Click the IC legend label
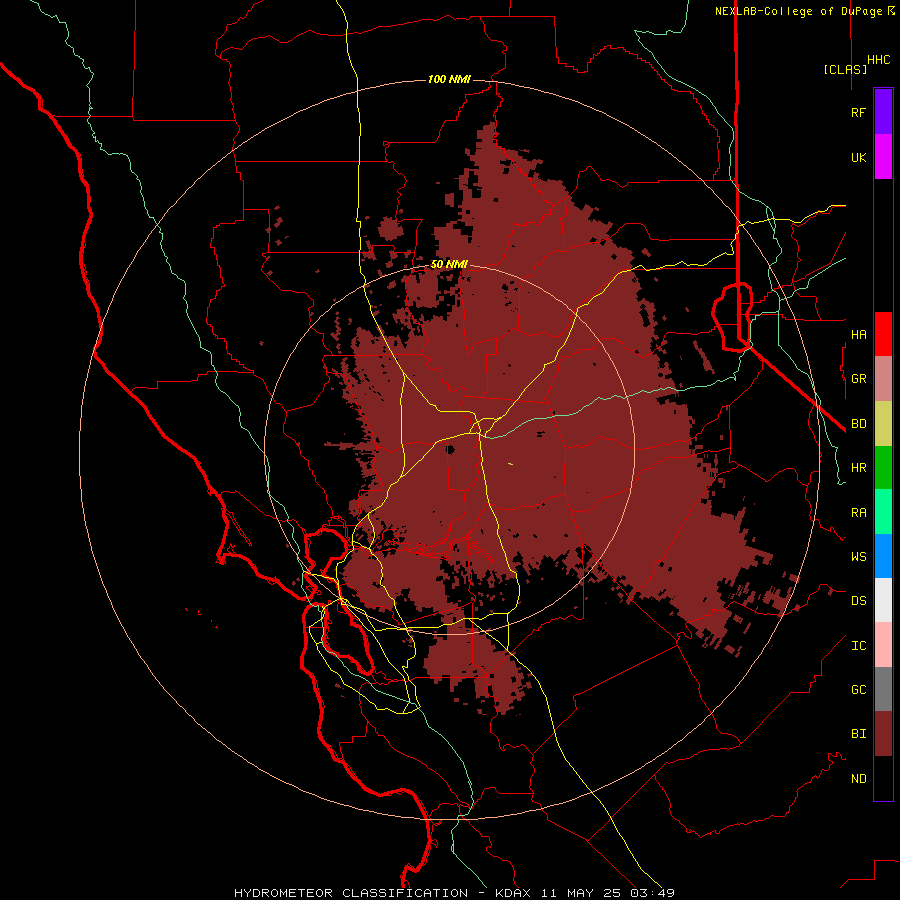This screenshot has height=900, width=900. (x=859, y=646)
